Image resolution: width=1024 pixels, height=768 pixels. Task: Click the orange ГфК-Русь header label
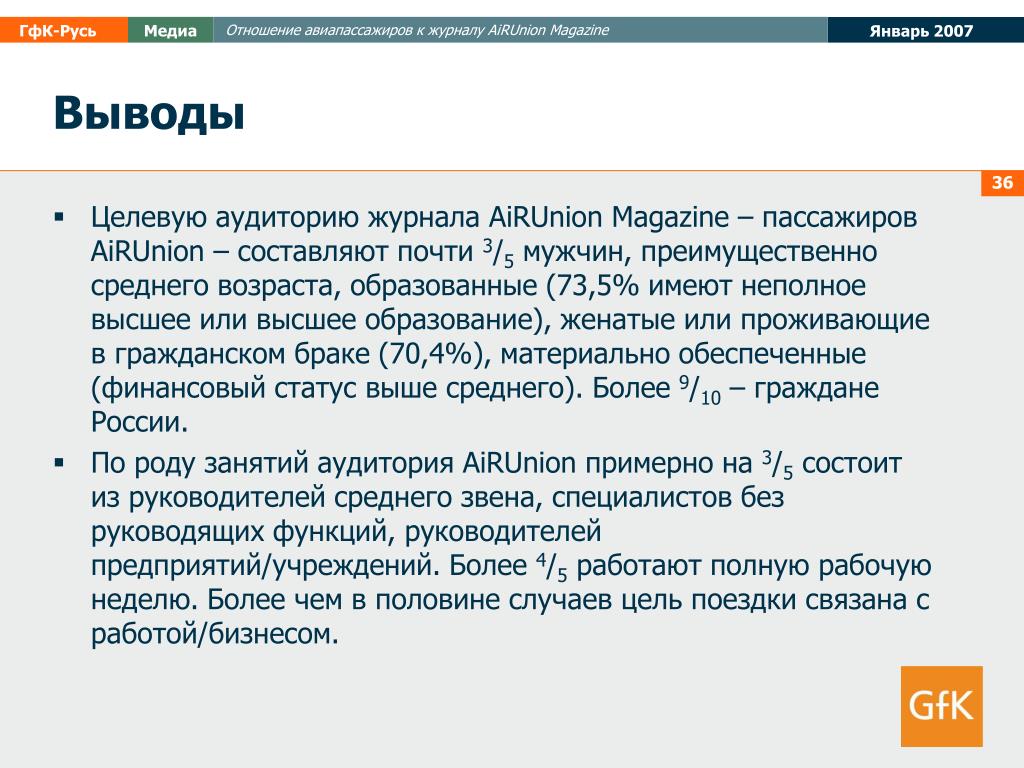coord(63,30)
